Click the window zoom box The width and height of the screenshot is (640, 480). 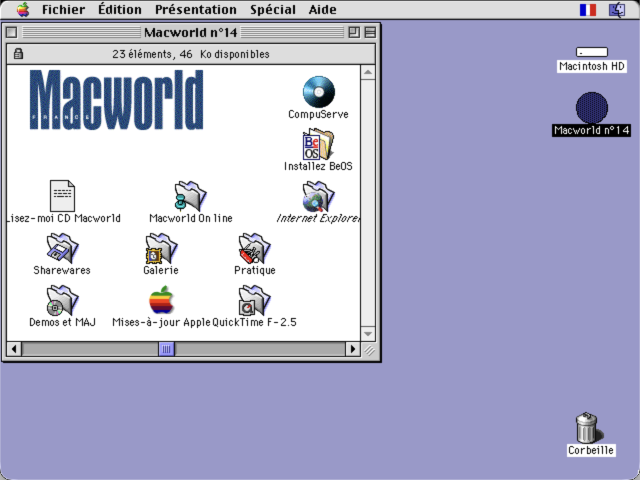[x=354, y=32]
